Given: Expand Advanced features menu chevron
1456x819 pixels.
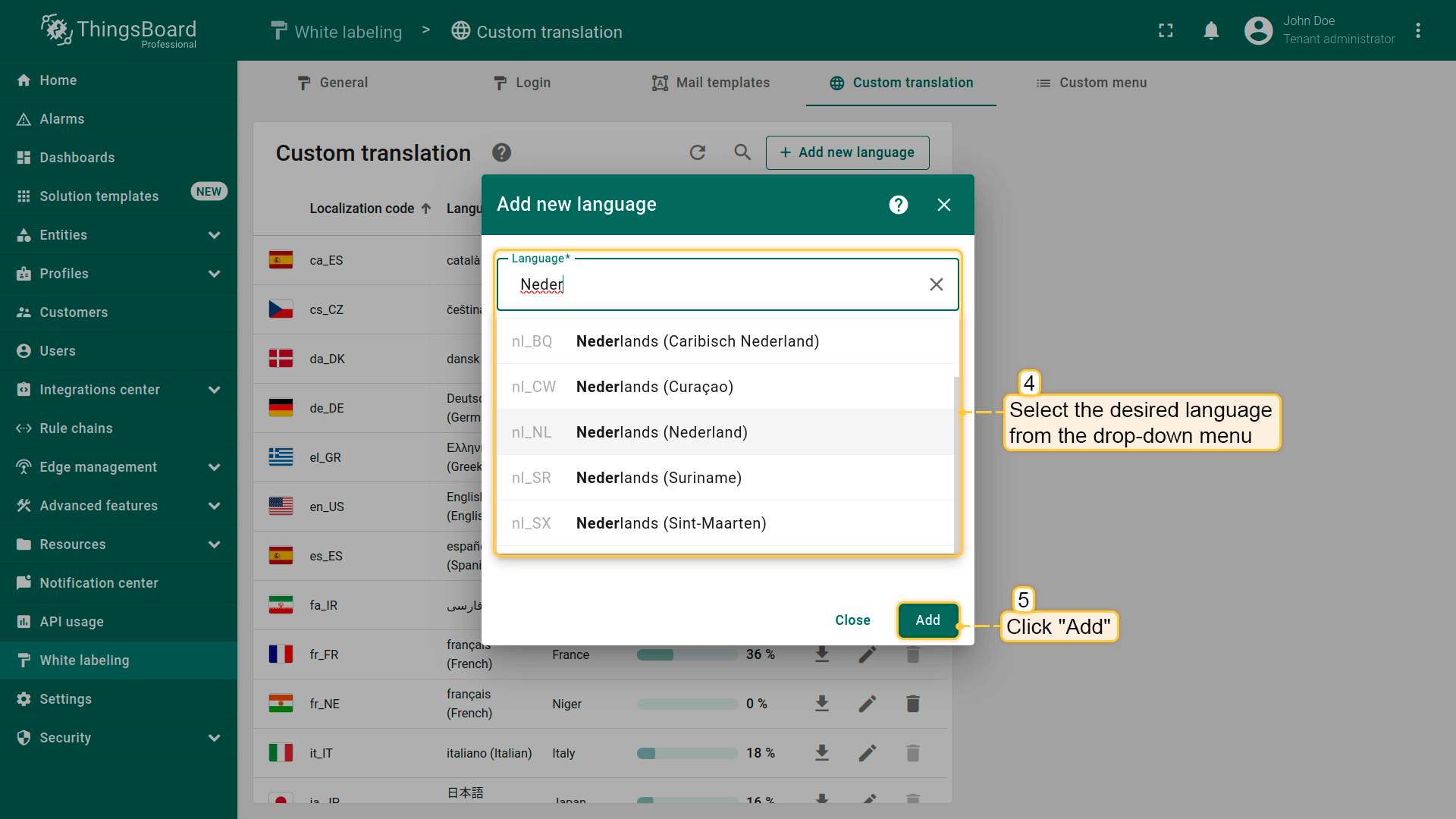Looking at the screenshot, I should coord(214,506).
